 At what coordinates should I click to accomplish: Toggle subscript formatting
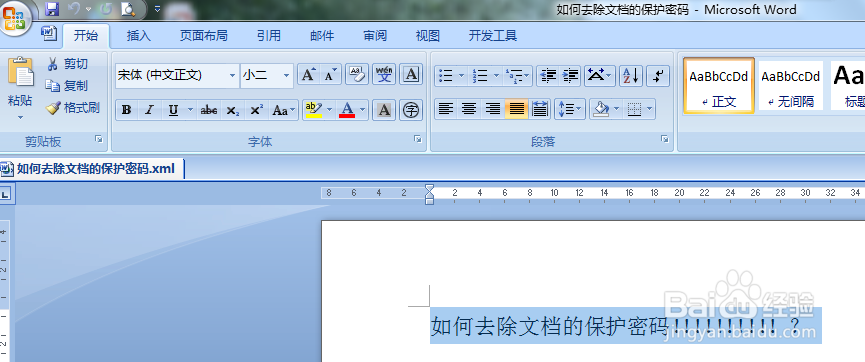(x=233, y=110)
